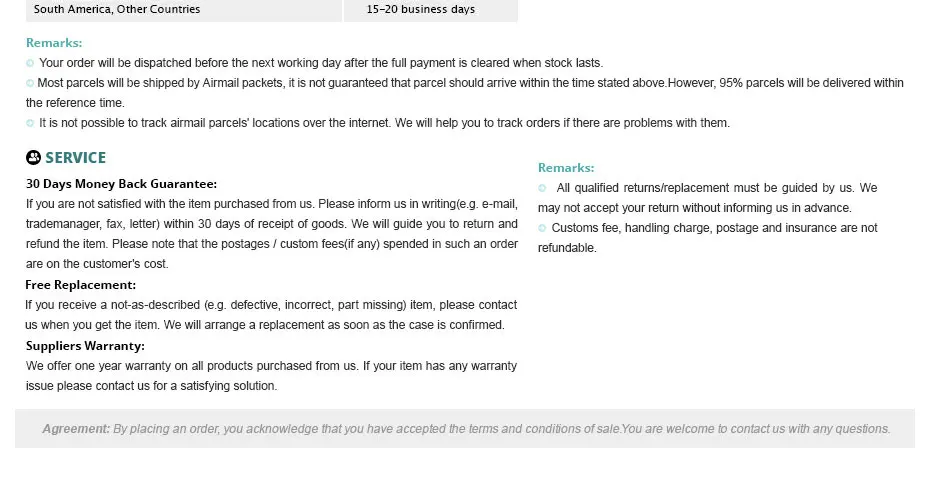Click the 'Free Replacement:' heading
930x499 pixels.
81,285
